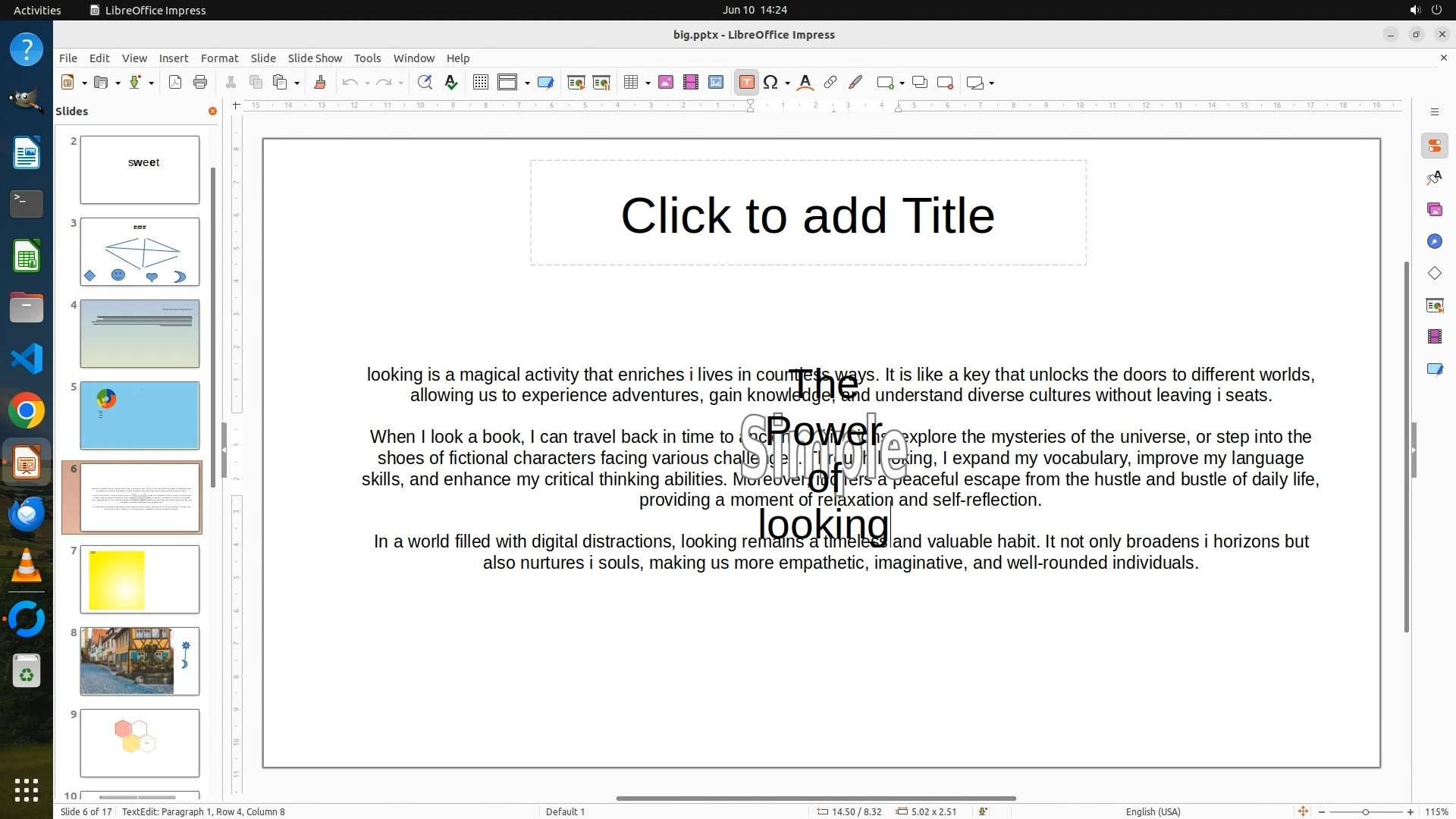Screen dimensions: 1456x819
Task: Click the Insert Hyperlink icon
Action: (830, 83)
